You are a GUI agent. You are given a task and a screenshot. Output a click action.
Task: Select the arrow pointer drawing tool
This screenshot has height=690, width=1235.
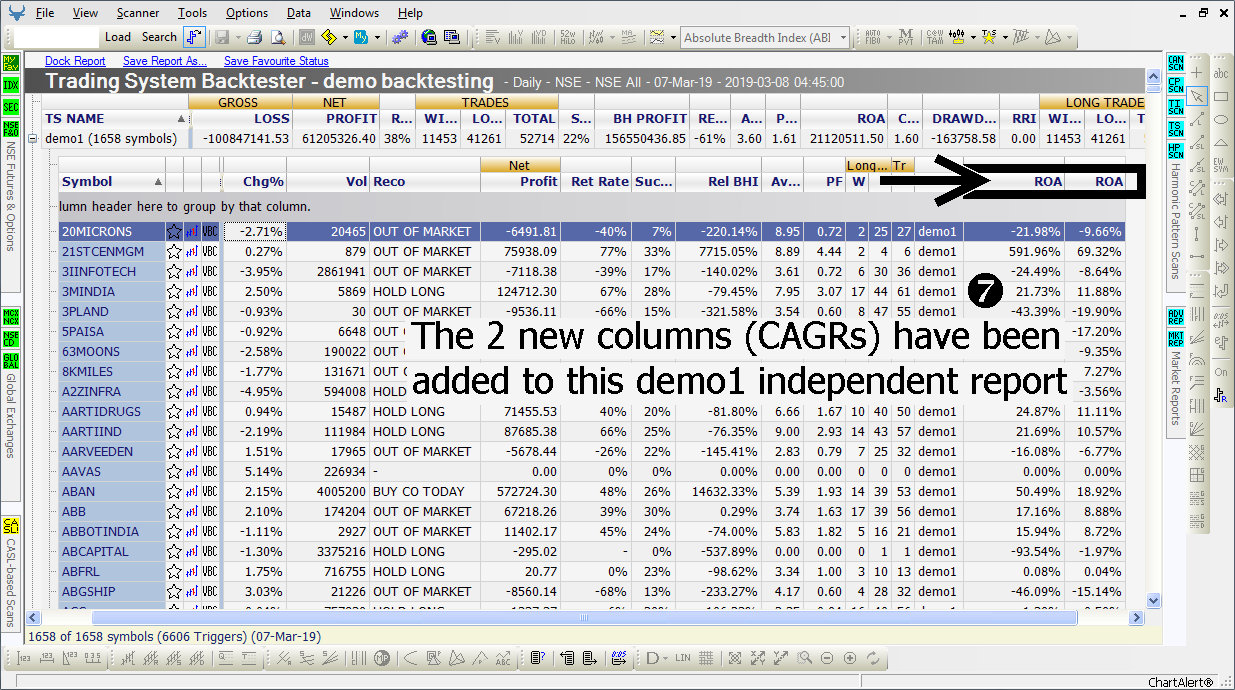[x=1197, y=96]
